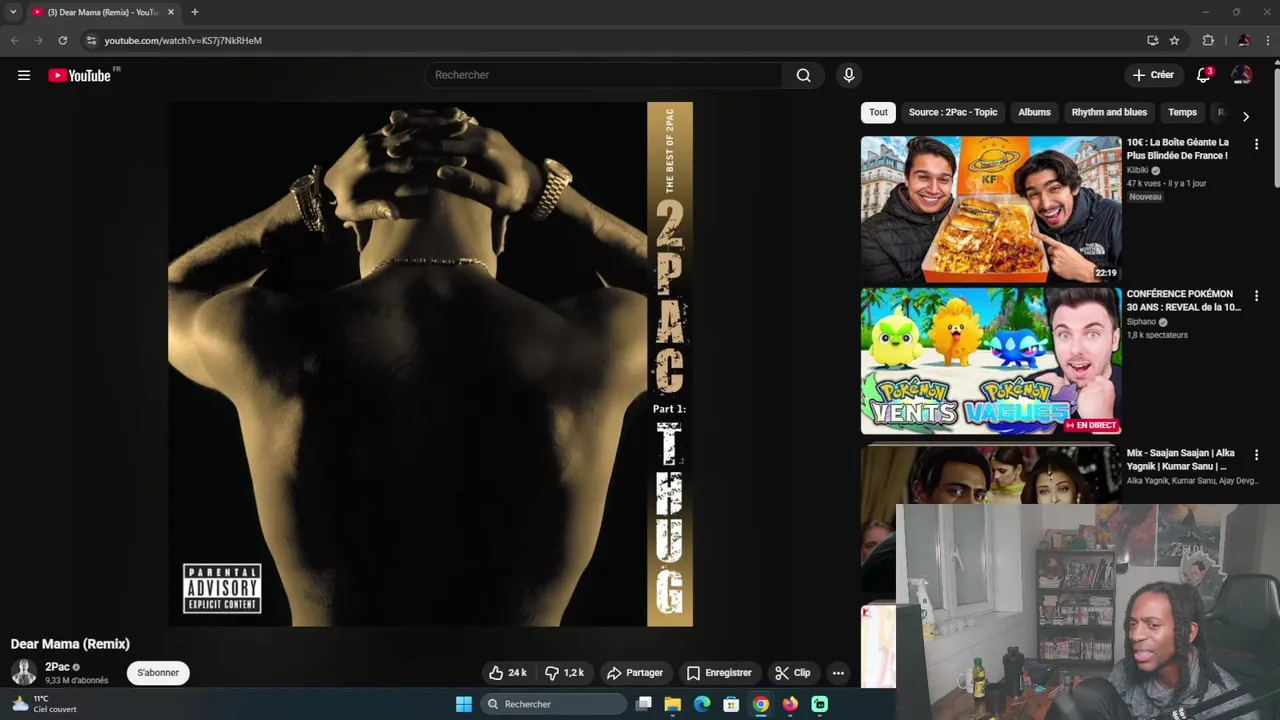Screen dimensions: 1280x720
Task: Open the YouTube hamburger guide menu
Action: 24,75
